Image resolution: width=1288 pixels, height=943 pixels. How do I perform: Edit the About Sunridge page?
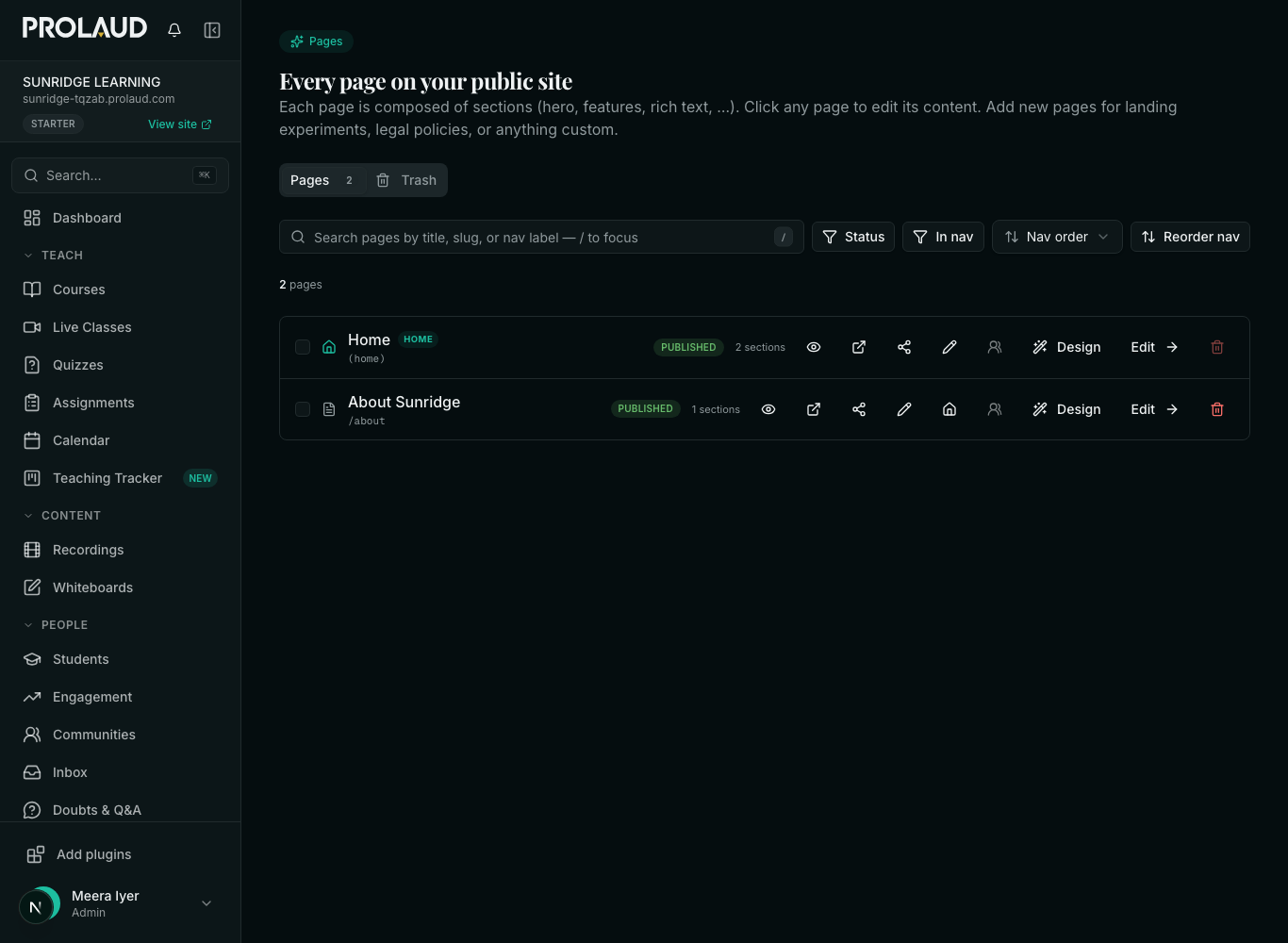pos(1155,409)
